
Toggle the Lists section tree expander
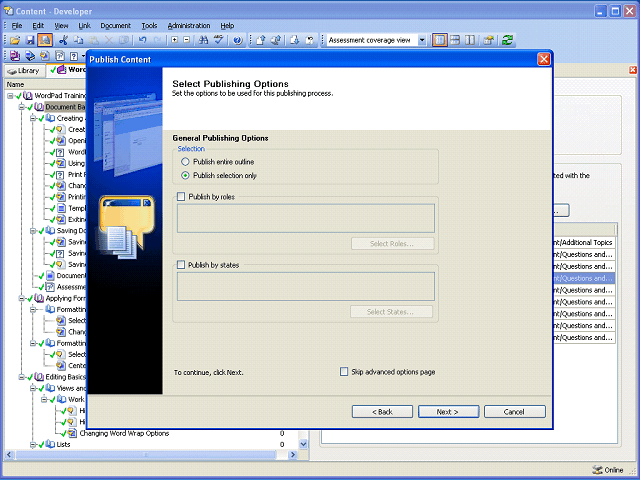[33, 444]
